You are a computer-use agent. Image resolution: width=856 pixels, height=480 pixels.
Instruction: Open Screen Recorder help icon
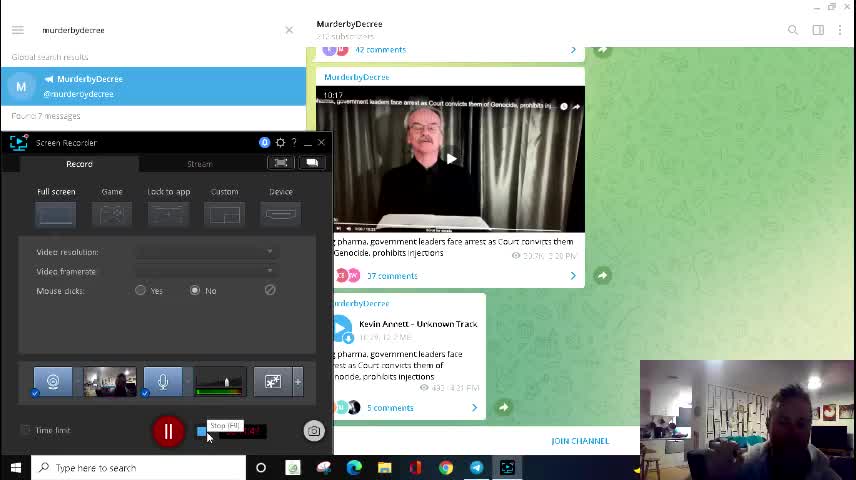tap(294, 143)
